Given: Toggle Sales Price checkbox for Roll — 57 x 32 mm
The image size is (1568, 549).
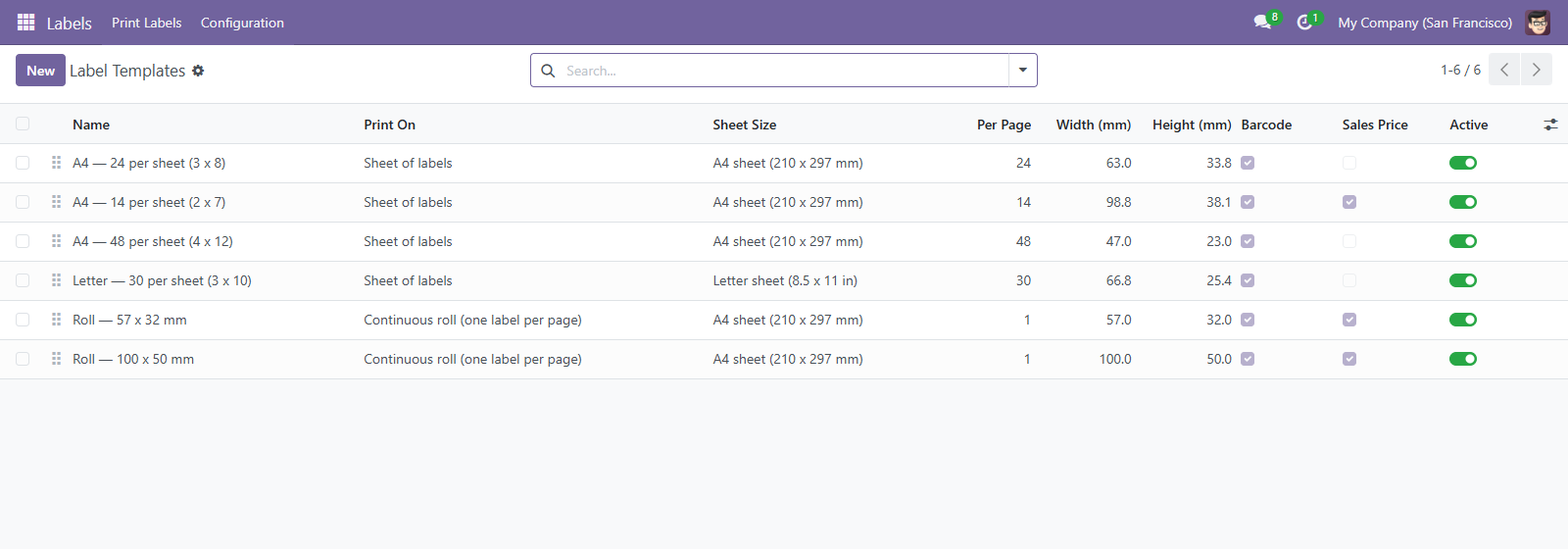Looking at the screenshot, I should click(1349, 320).
